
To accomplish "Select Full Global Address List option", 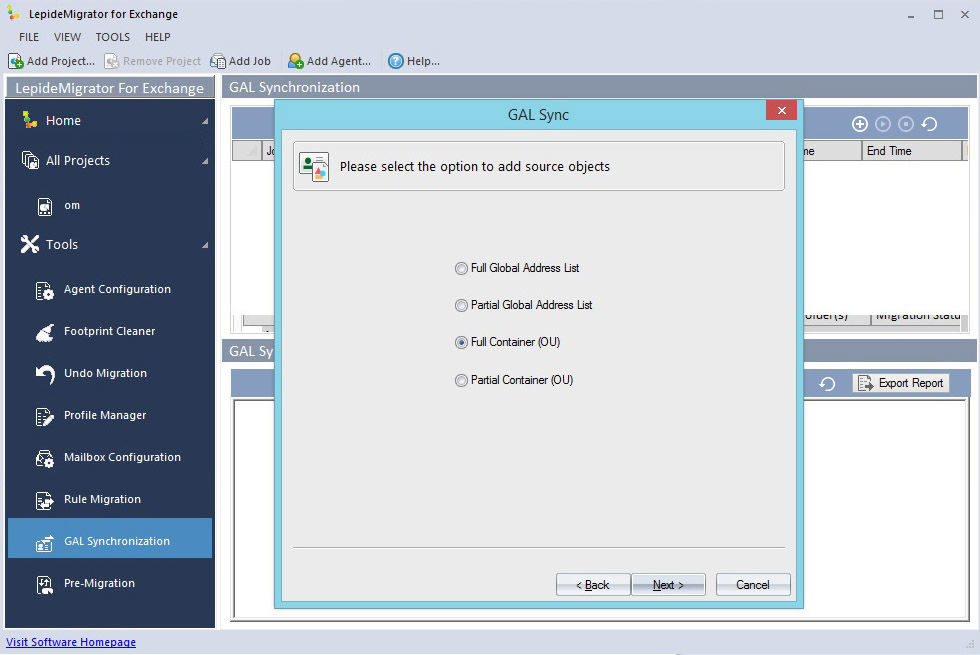I will [517, 268].
